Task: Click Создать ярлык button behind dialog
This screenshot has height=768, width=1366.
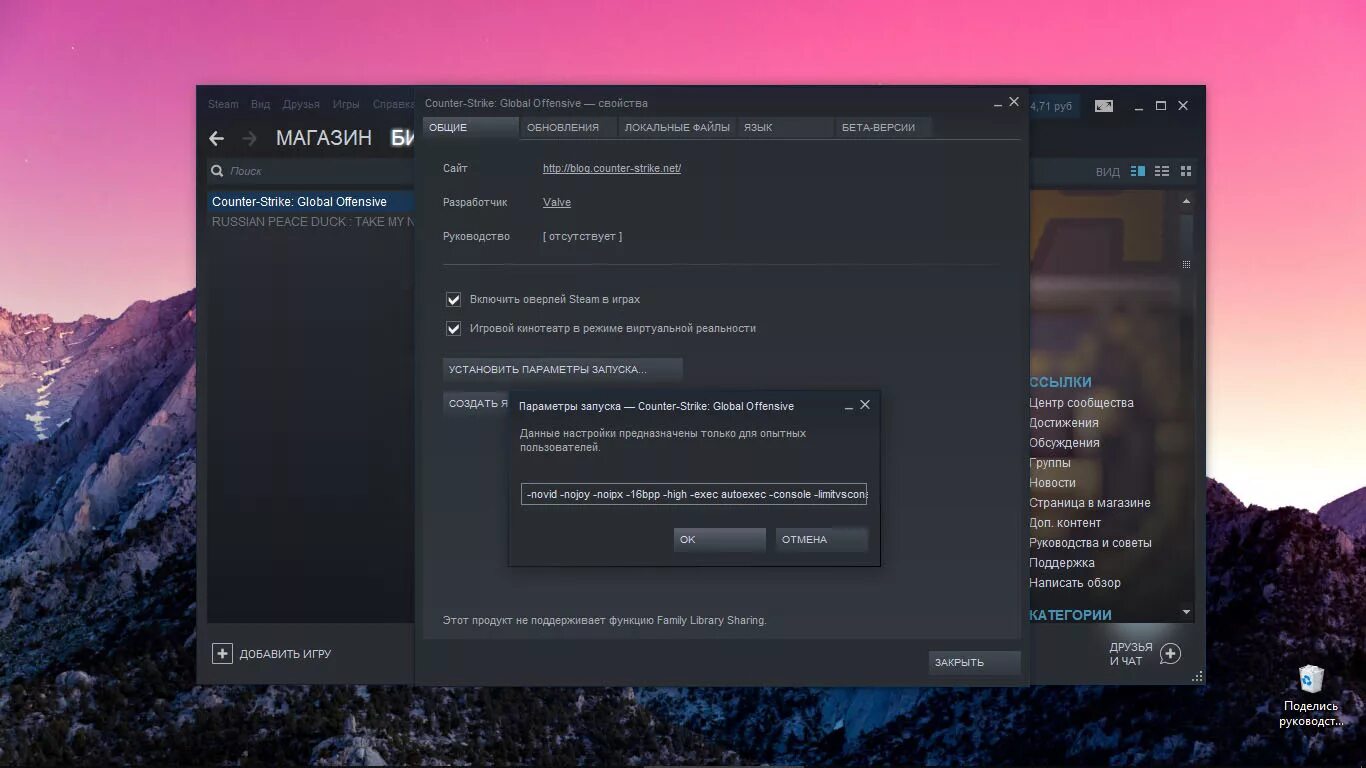Action: 476,404
